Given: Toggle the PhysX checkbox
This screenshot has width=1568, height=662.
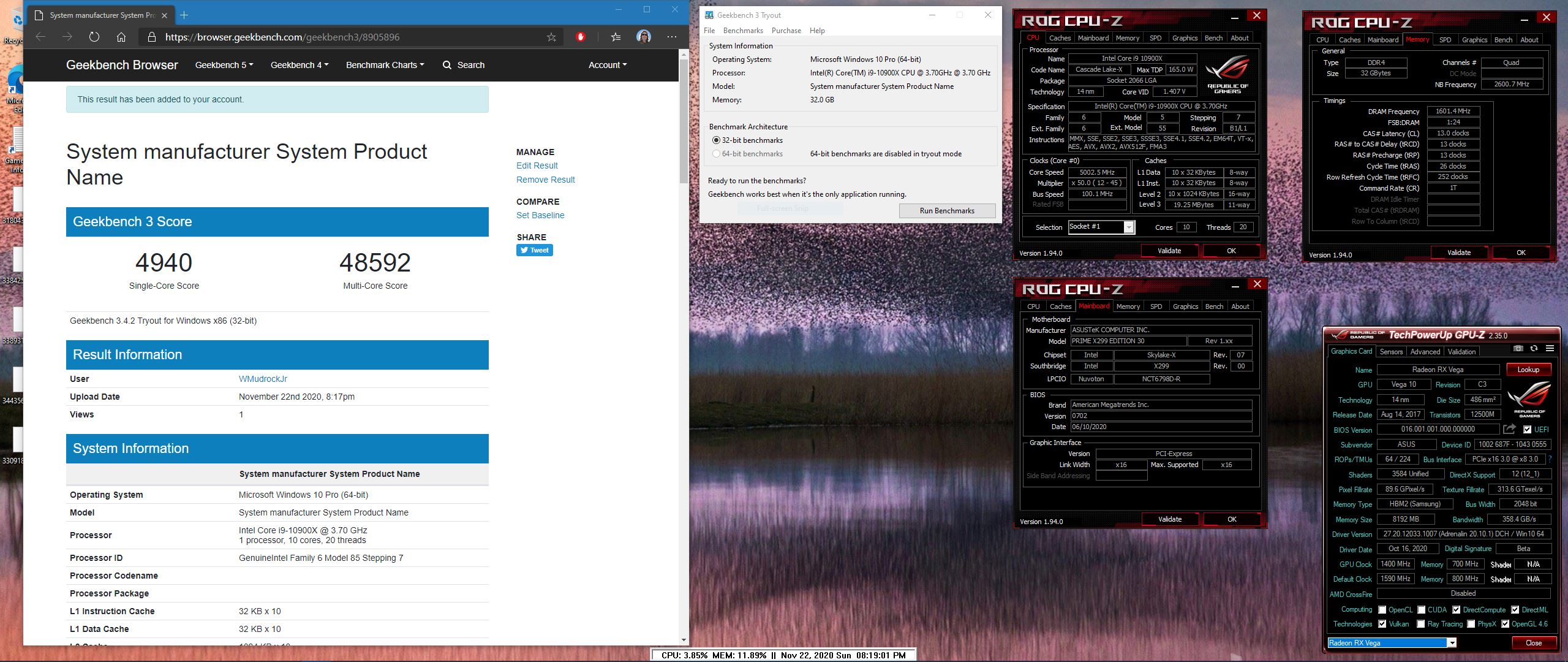Looking at the screenshot, I should coord(1471,624).
